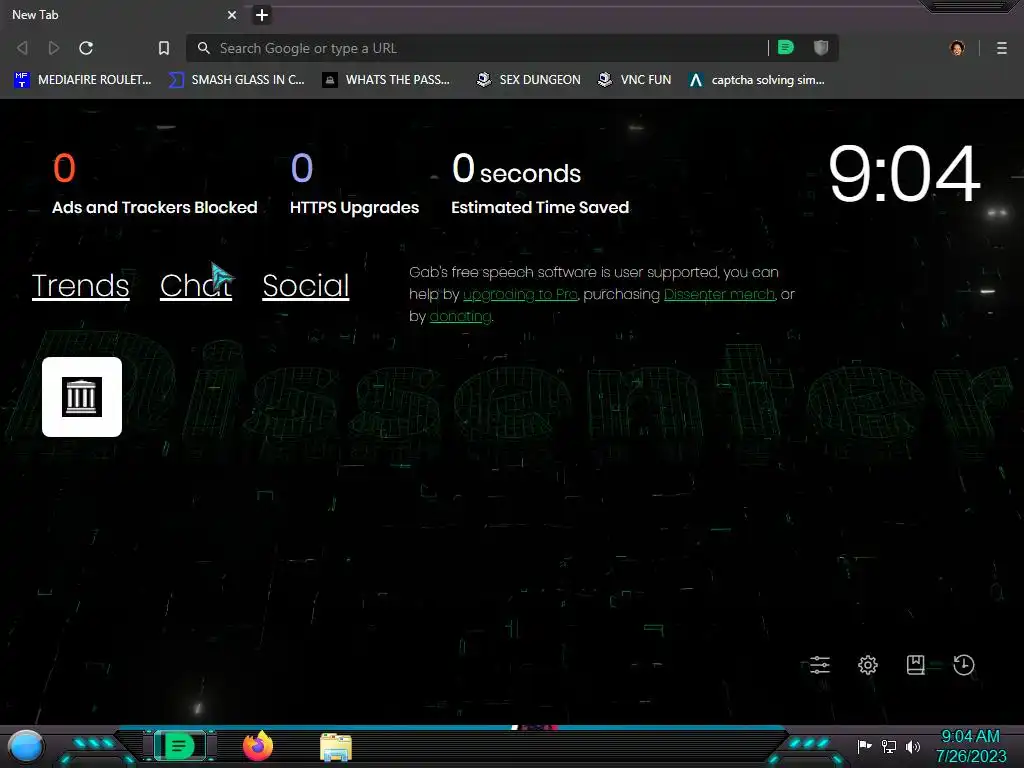
Task: Click the large 9:04 clock
Action: [x=904, y=174]
